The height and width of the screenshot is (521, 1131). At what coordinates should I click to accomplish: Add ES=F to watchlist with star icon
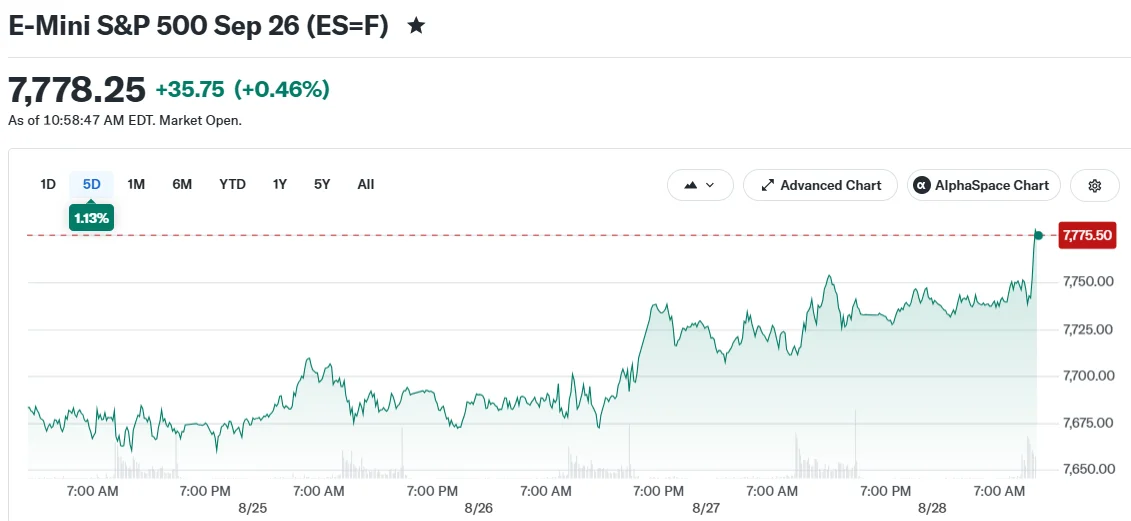click(x=415, y=27)
